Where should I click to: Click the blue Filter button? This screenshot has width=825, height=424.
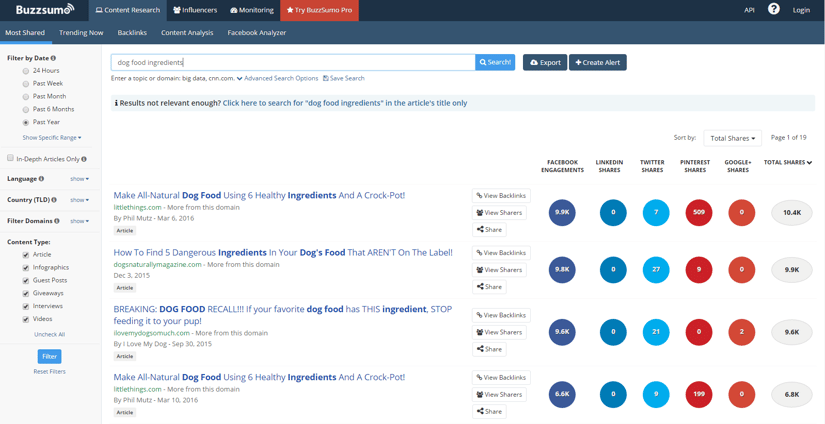49,356
